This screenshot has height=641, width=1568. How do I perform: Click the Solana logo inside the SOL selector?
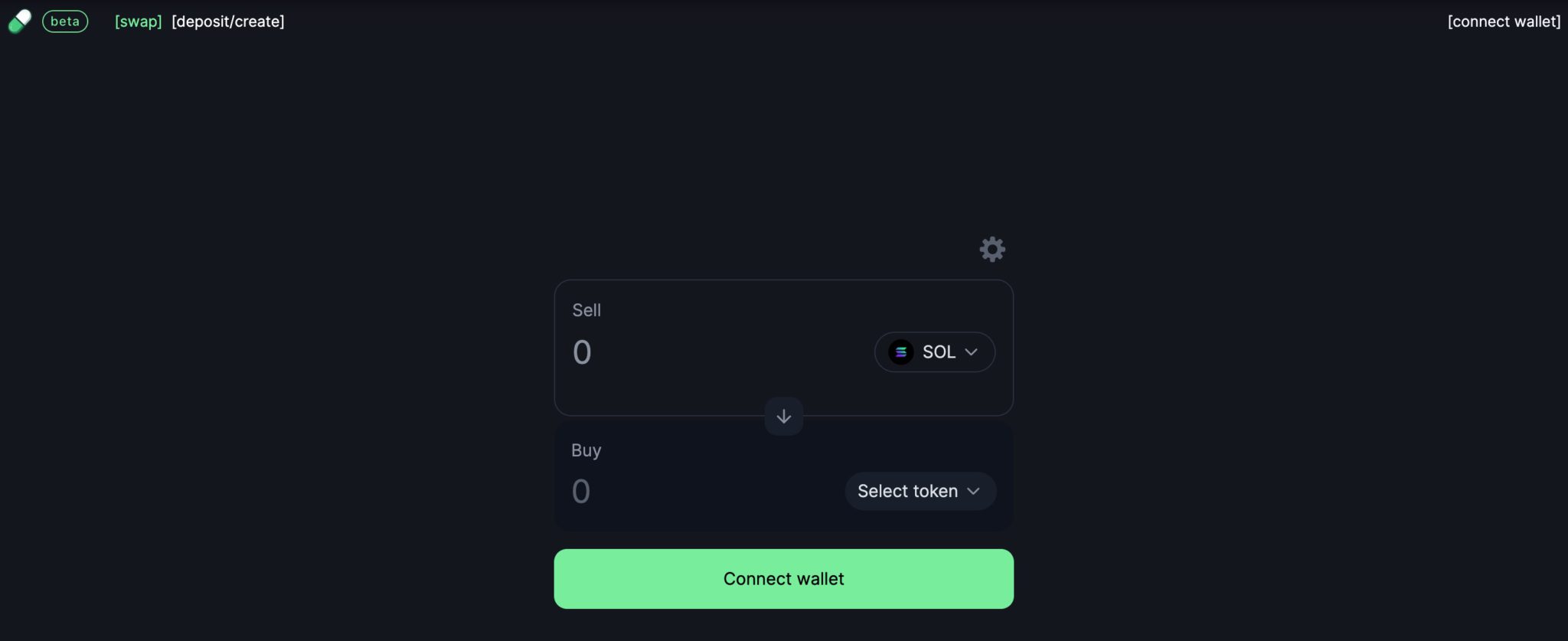tap(900, 352)
